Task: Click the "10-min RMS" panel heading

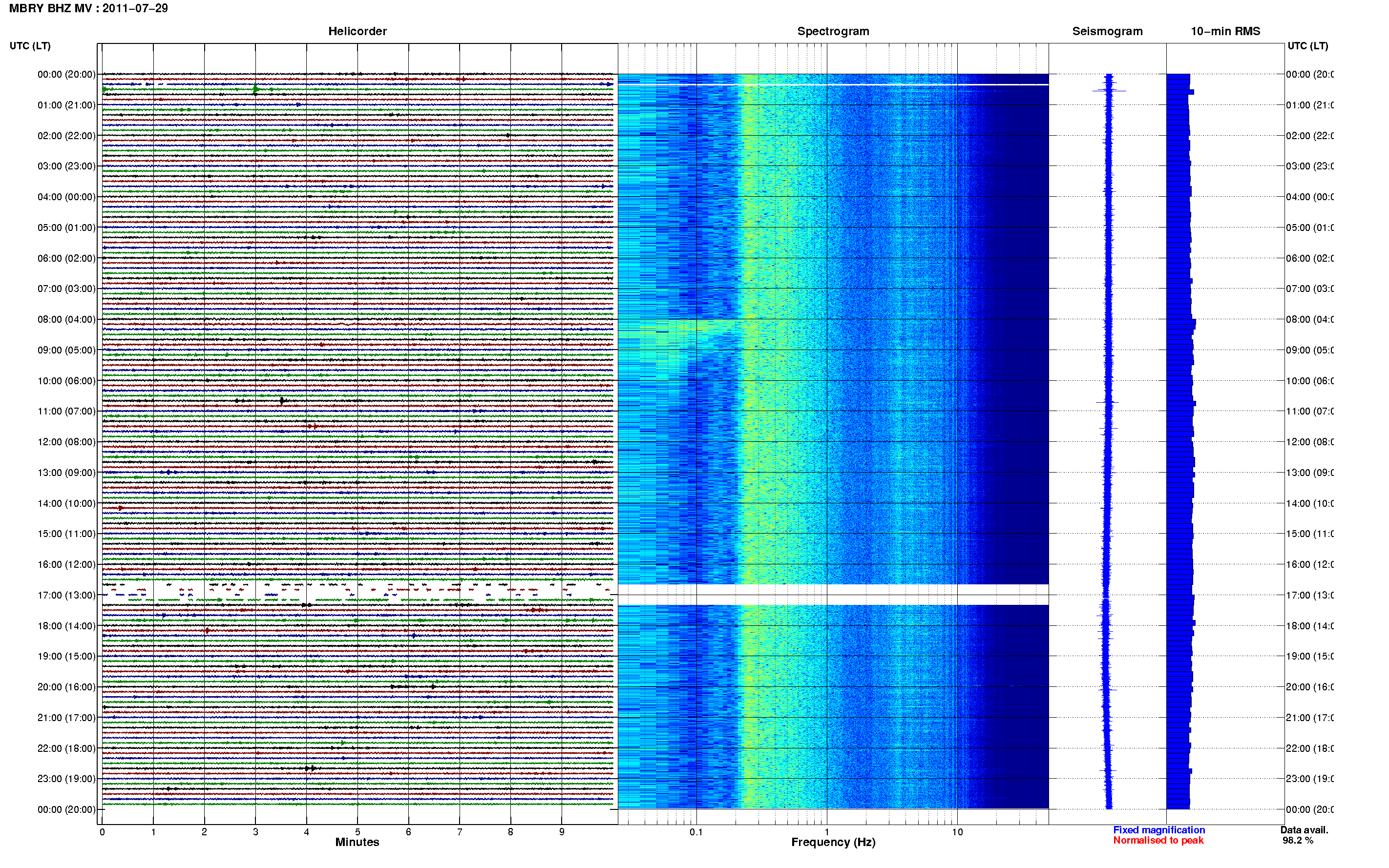Action: point(1225,31)
